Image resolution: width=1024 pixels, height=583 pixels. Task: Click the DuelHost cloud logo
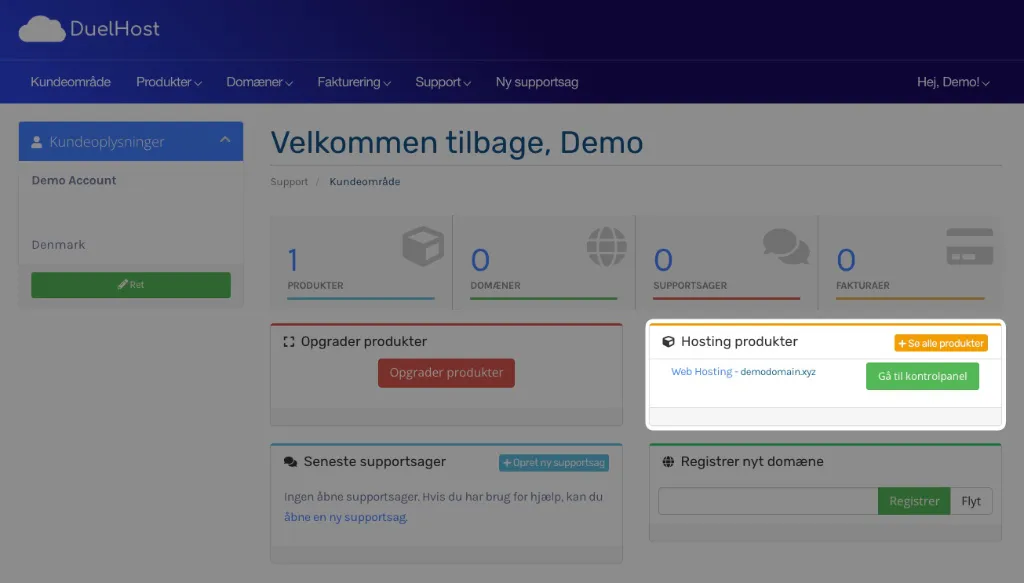pyautogui.click(x=41, y=29)
